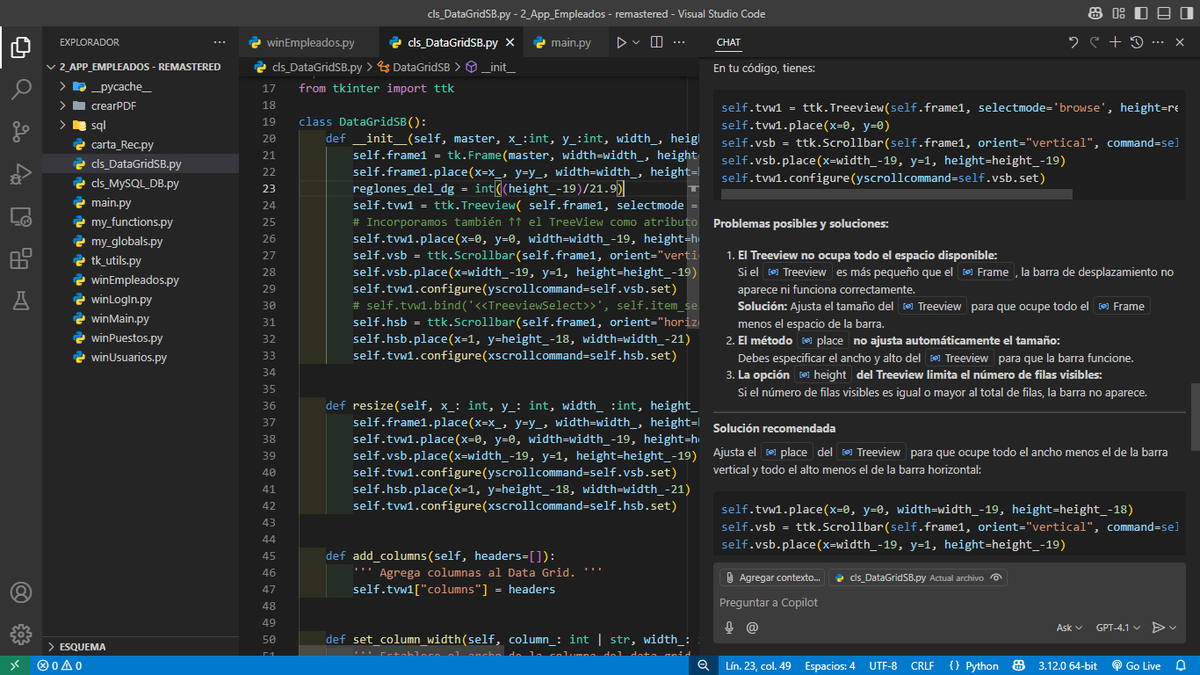Start a new chat with plus icon

pos(1115,42)
